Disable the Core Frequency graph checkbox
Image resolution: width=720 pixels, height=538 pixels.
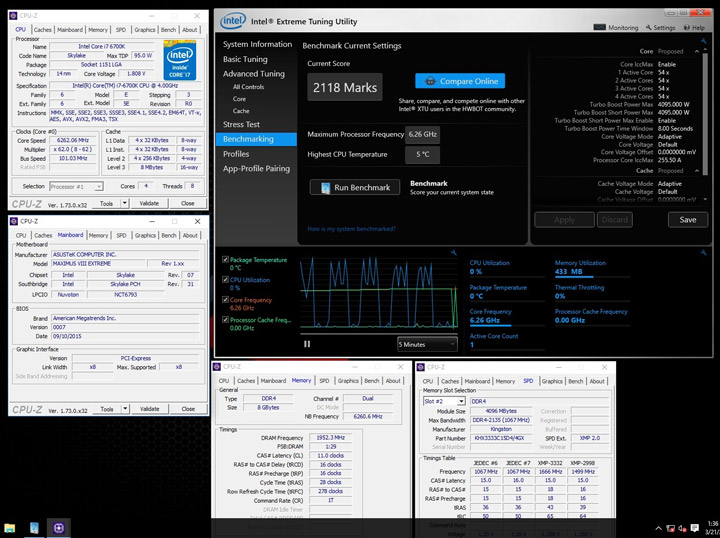pos(226,300)
